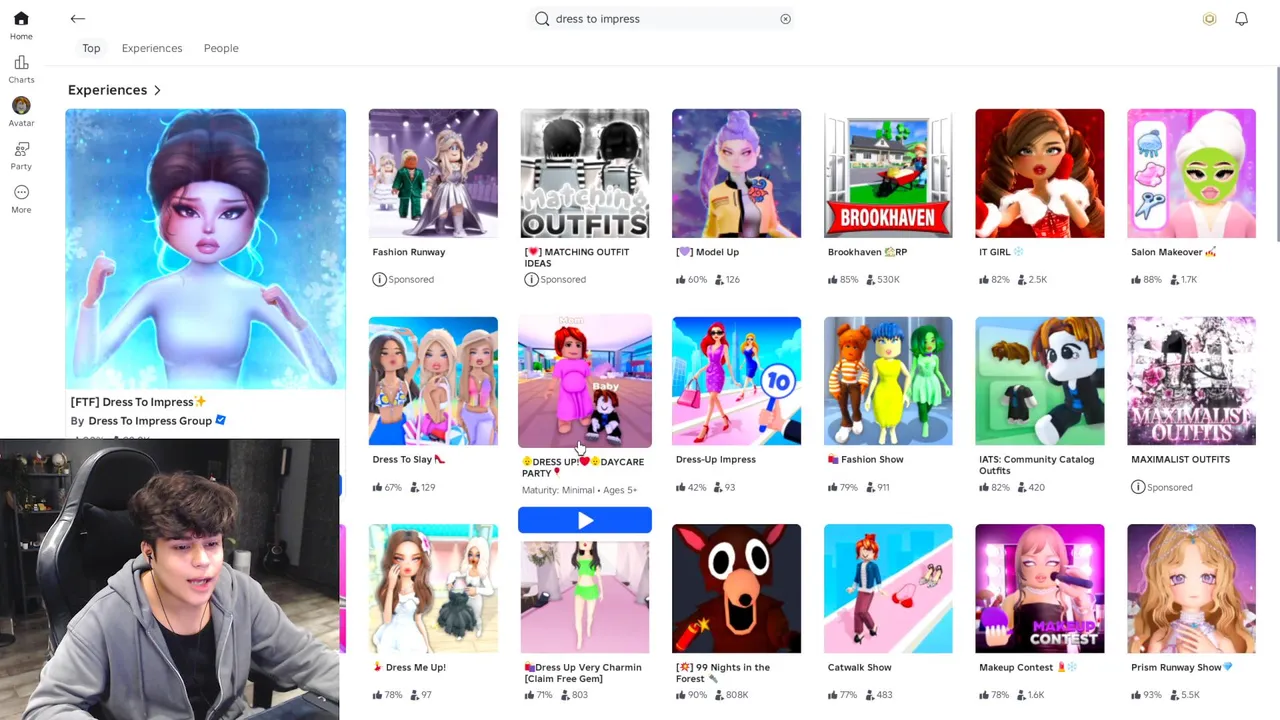1280x720 pixels.
Task: Click the Salon Makeover title text
Action: click(1174, 252)
